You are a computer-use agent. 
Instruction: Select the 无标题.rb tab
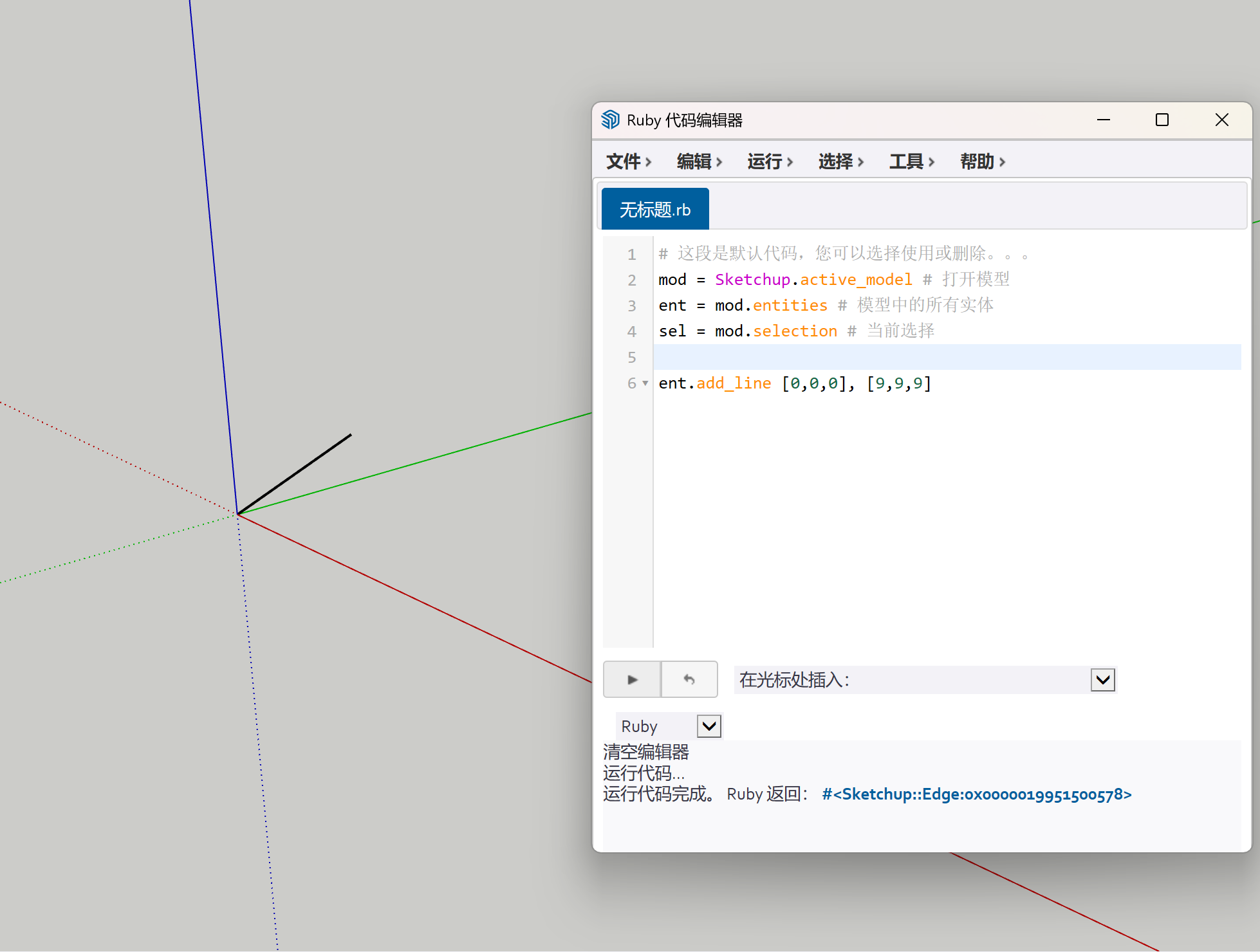pos(655,209)
